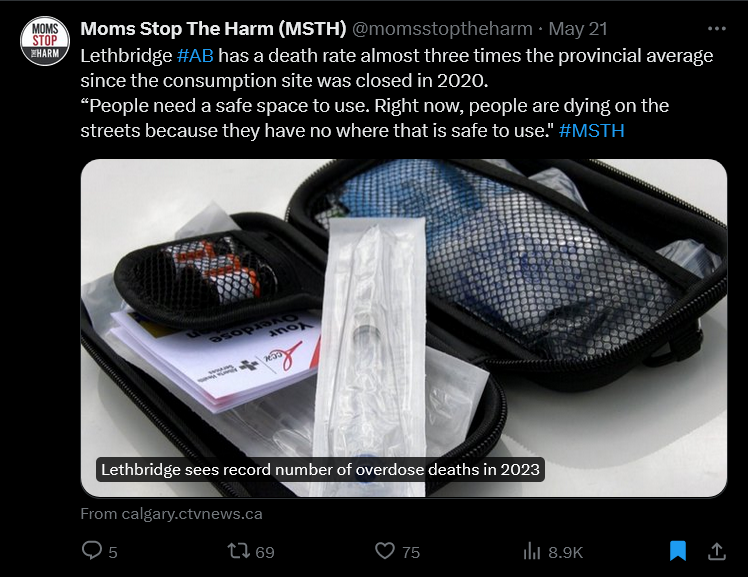
Task: Toggle the blue bookmark icon
Action: click(678, 551)
